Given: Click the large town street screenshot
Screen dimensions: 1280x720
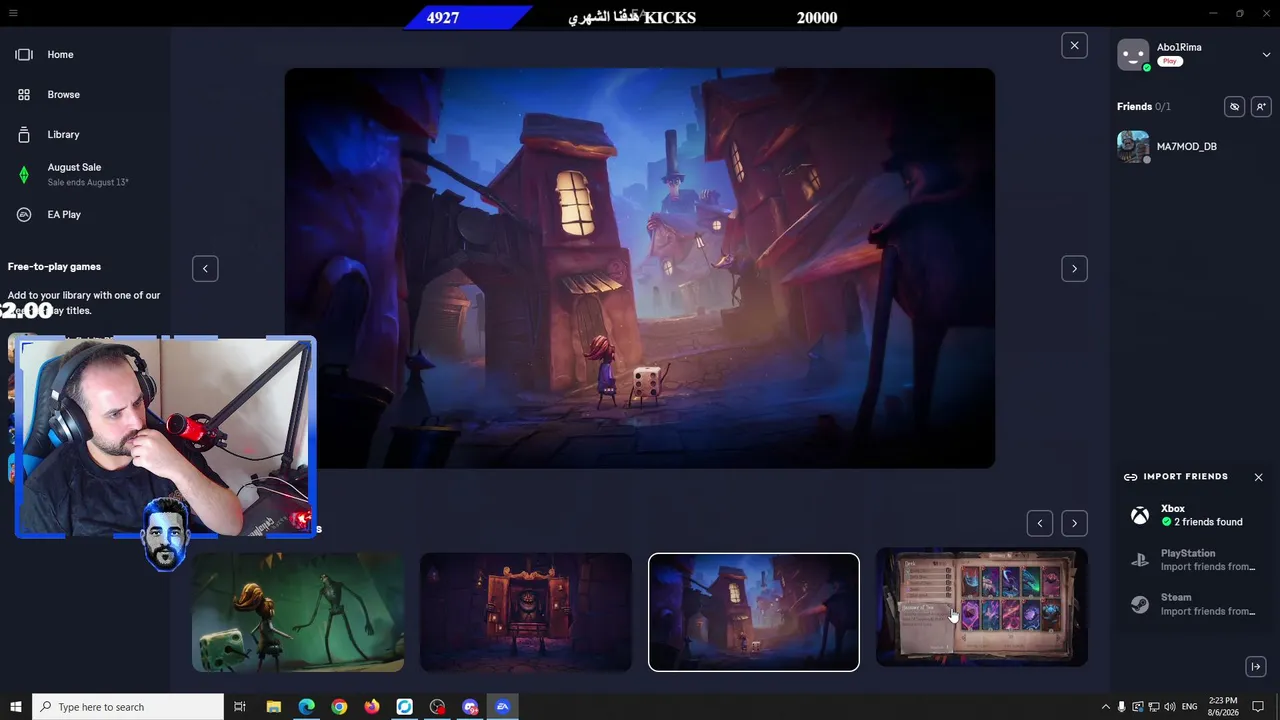Looking at the screenshot, I should pos(640,268).
